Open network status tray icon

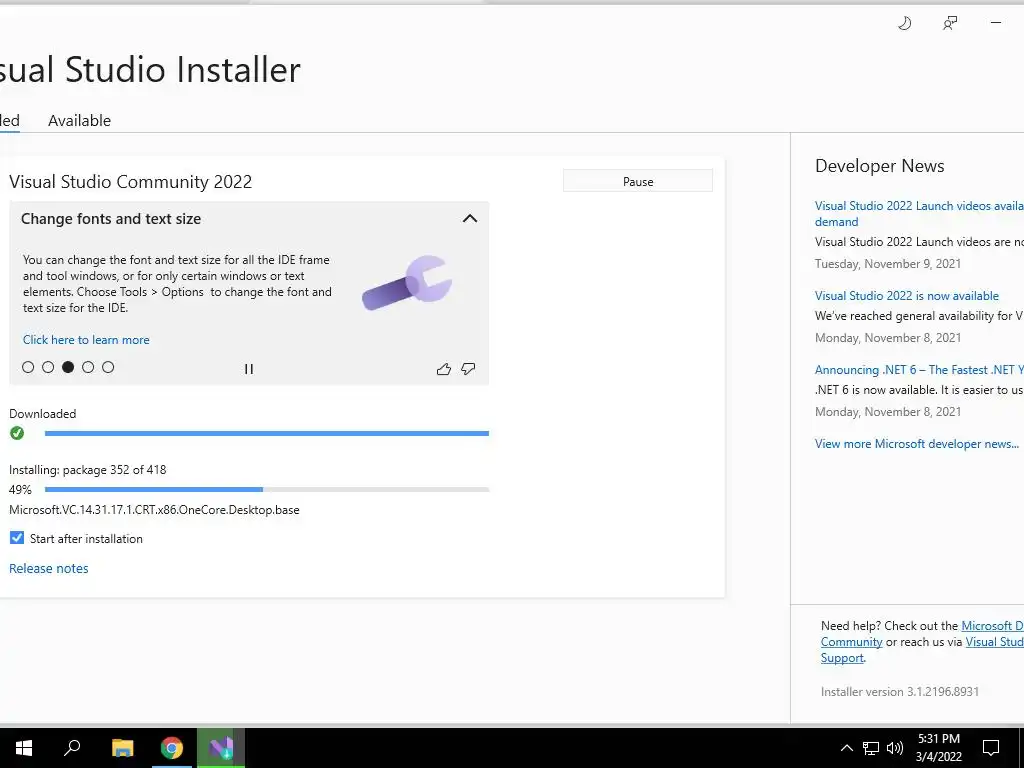click(871, 748)
